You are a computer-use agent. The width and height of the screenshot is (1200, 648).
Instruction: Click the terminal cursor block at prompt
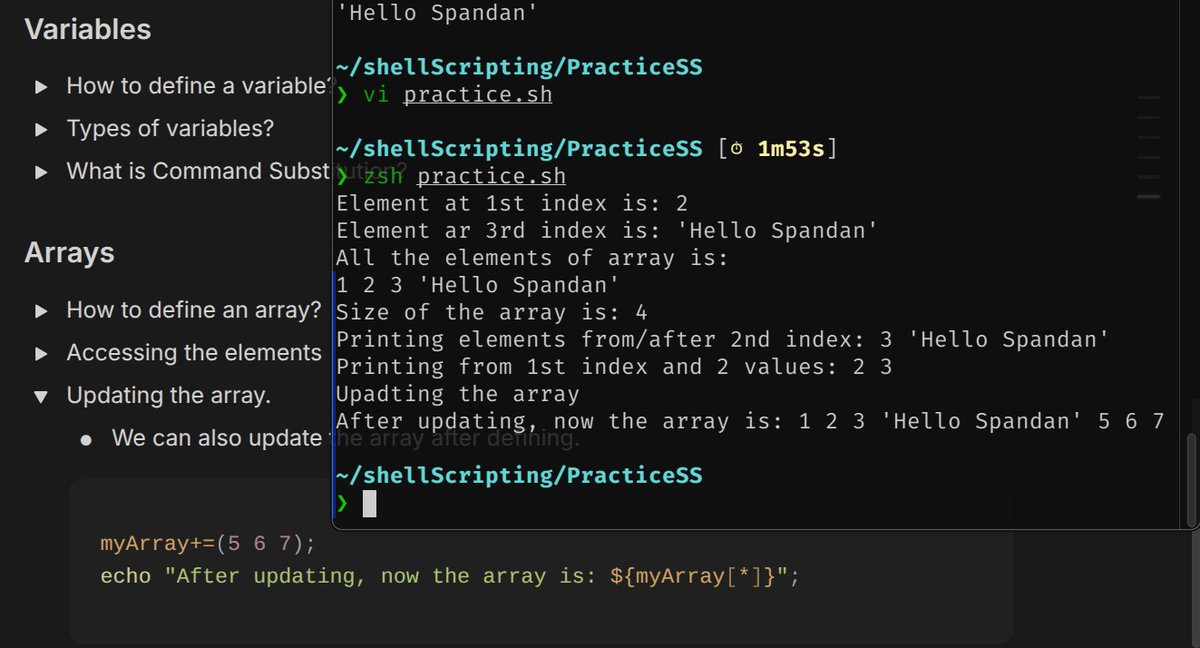pyautogui.click(x=369, y=504)
